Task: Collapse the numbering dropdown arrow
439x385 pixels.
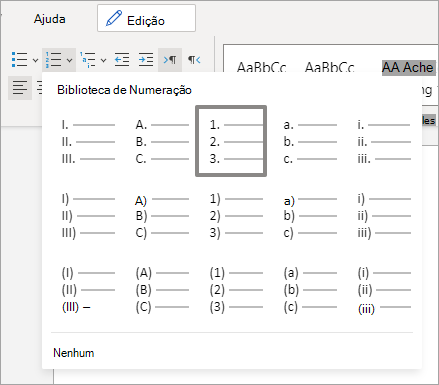Action: [x=69, y=60]
